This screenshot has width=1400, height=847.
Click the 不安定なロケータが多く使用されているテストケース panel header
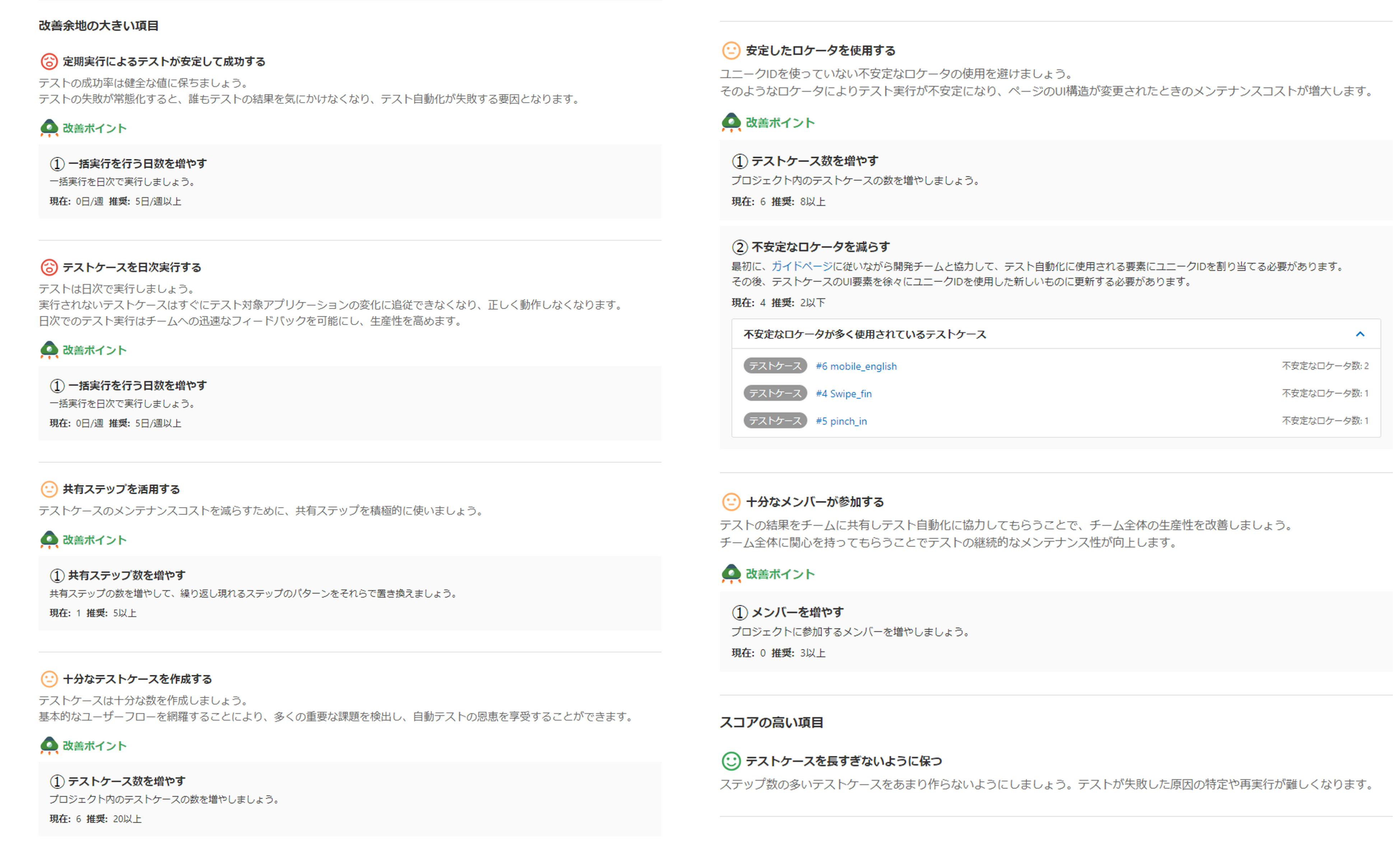point(864,334)
